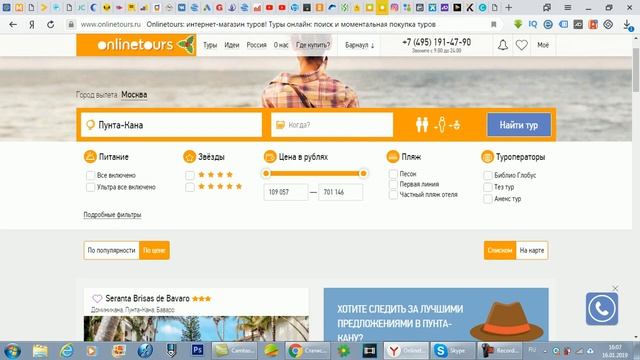This screenshot has height=360, width=640.
Task: Open Windows Start menu
Action: tap(12, 351)
